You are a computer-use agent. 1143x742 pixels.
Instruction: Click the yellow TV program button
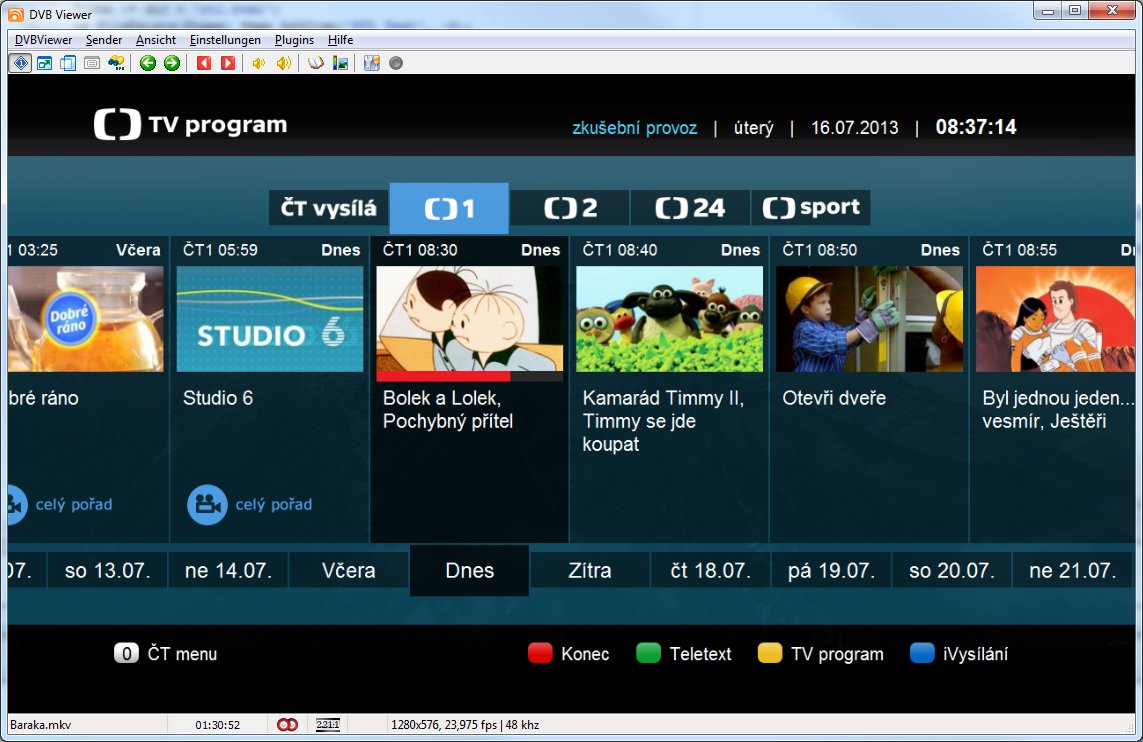(x=821, y=654)
